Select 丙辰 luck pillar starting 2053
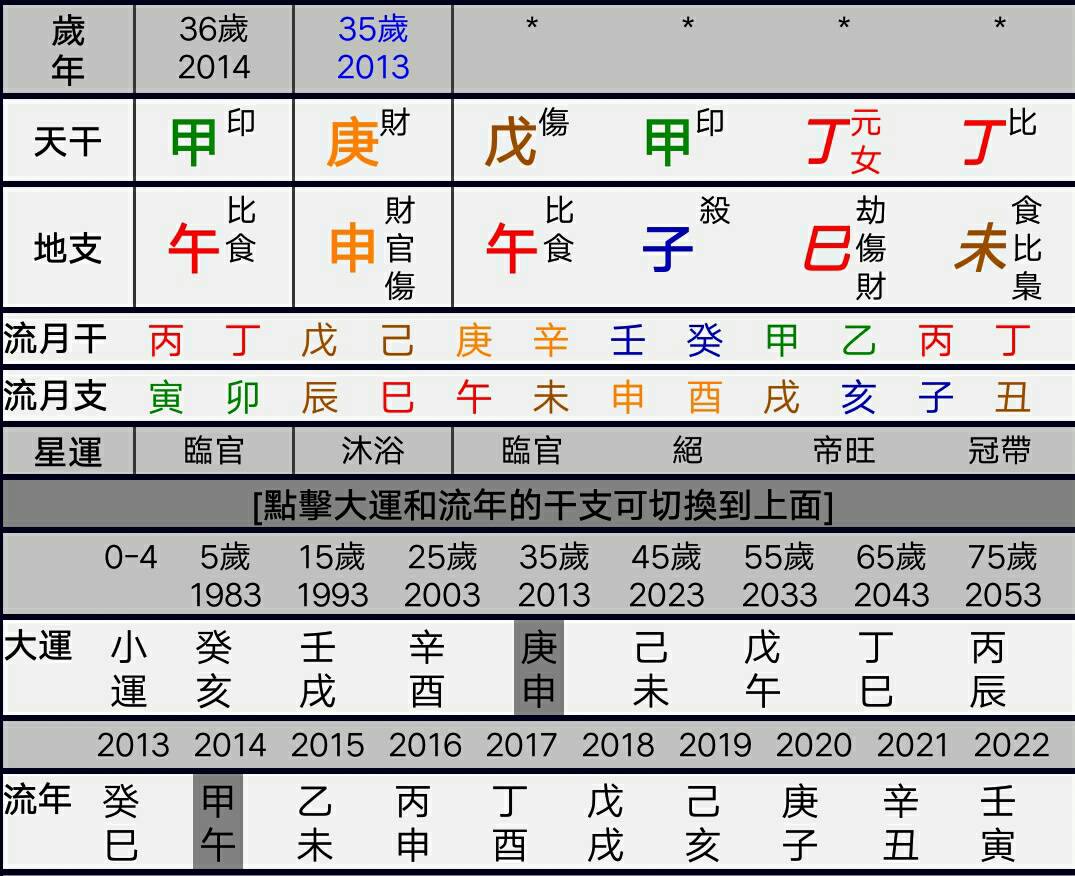 click(987, 669)
